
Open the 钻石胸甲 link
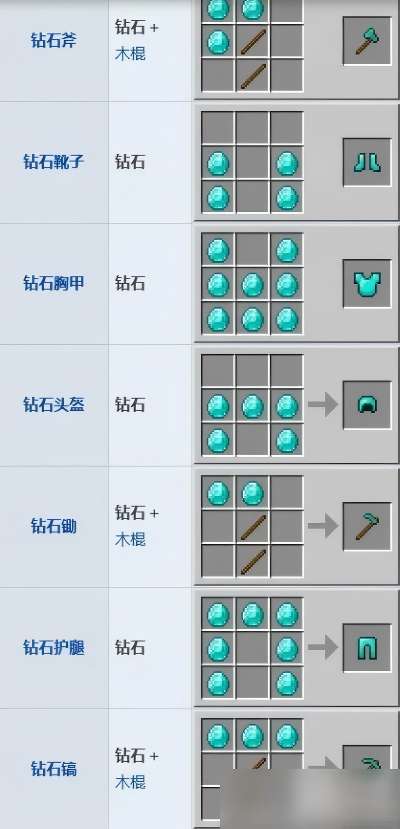coord(54,283)
